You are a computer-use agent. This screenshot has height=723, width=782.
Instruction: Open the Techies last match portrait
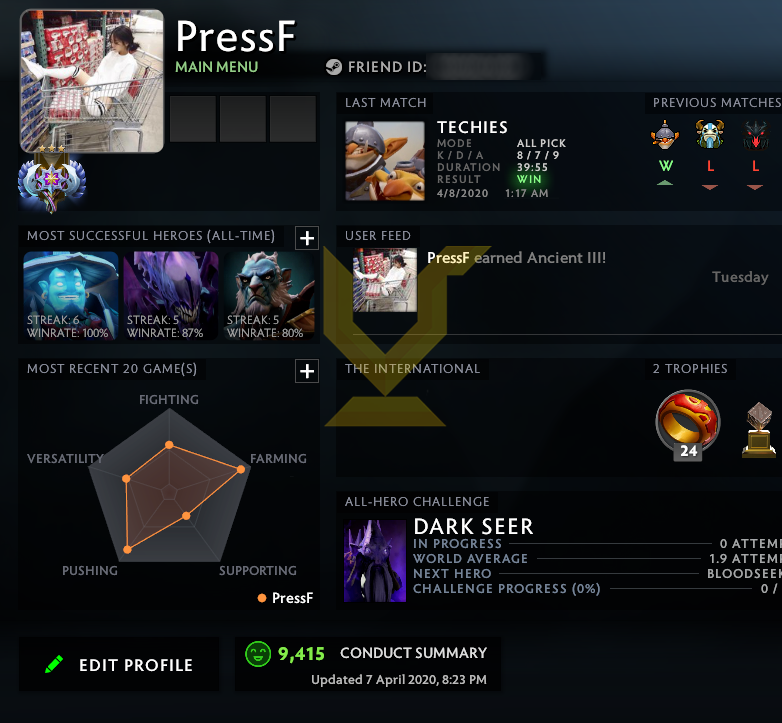(385, 161)
